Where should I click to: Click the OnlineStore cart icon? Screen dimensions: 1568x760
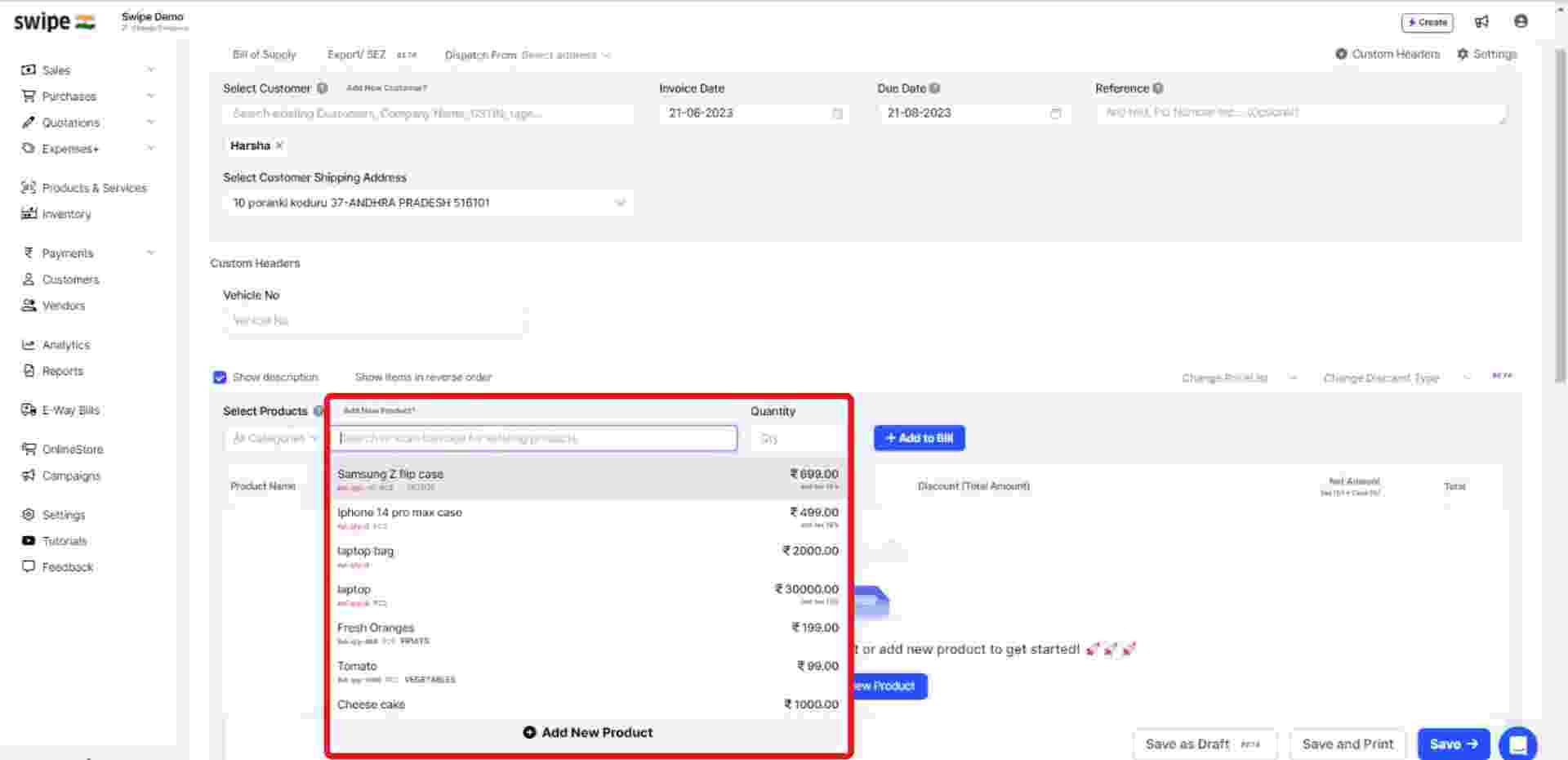[x=29, y=449]
